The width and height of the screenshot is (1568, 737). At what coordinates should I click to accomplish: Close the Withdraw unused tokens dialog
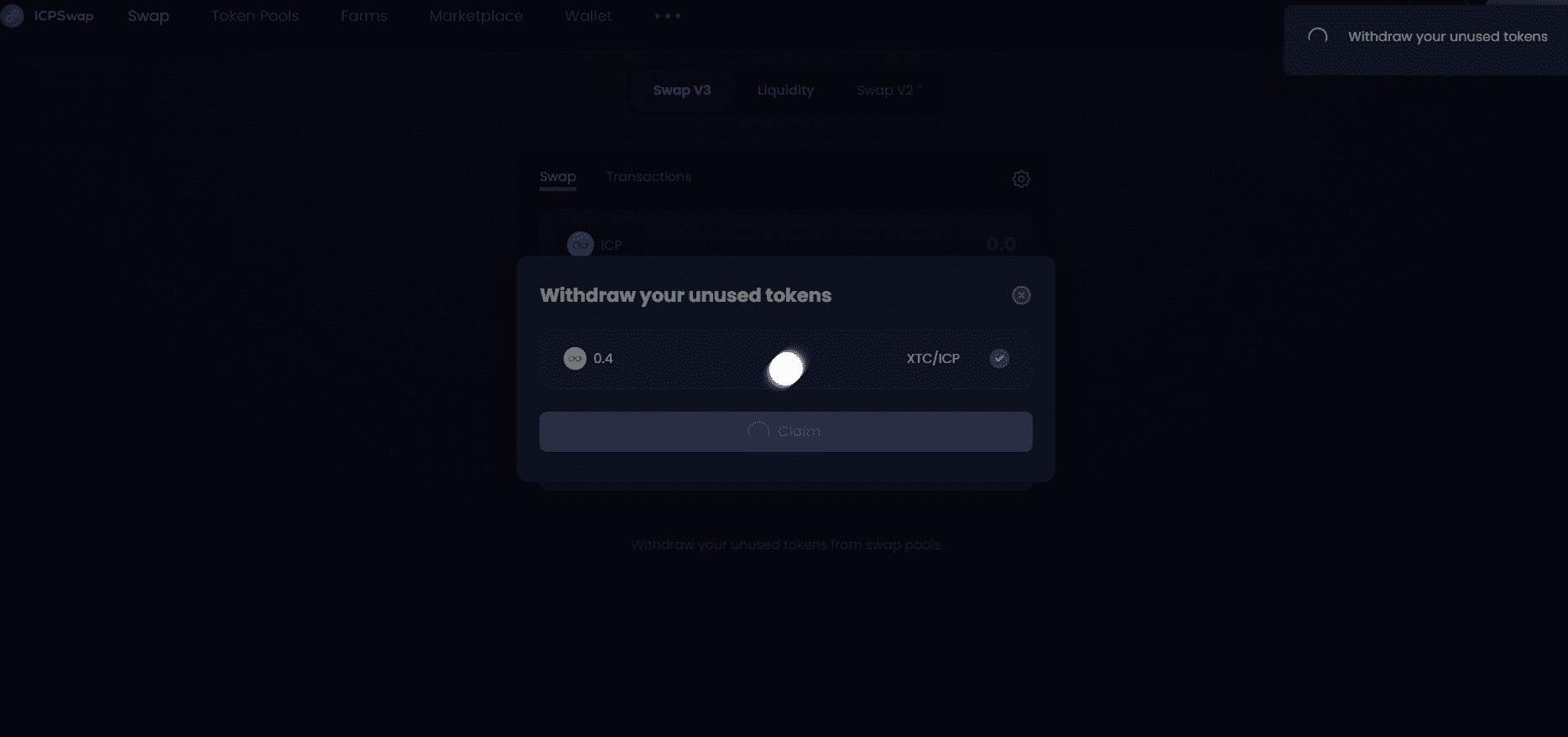pos(1021,295)
